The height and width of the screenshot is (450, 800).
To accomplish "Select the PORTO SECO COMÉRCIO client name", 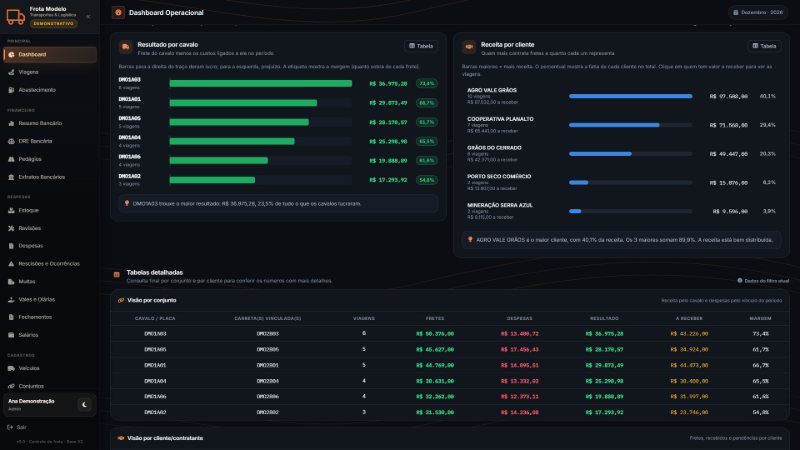I will pos(499,176).
